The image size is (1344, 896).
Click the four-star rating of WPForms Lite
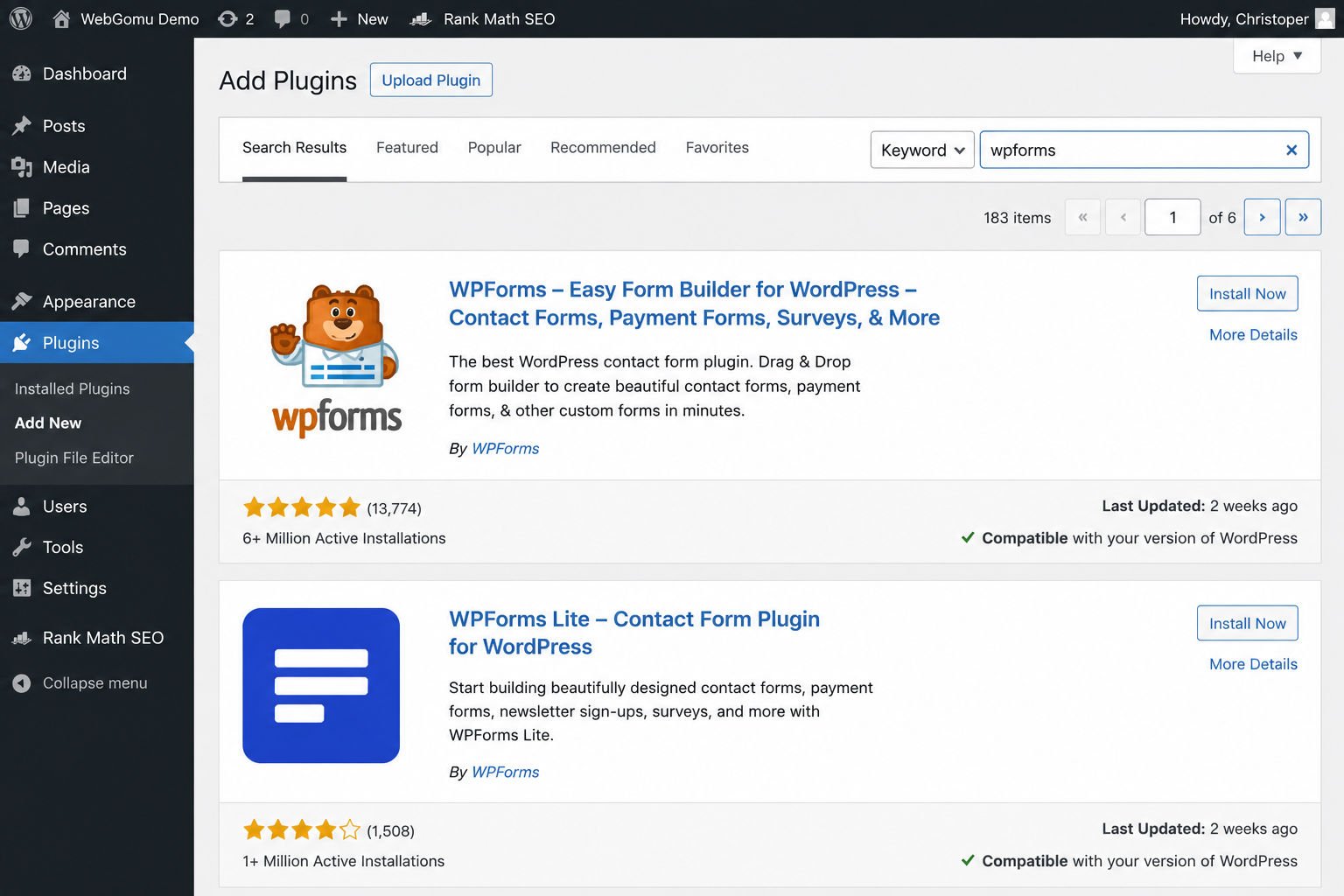click(x=302, y=829)
